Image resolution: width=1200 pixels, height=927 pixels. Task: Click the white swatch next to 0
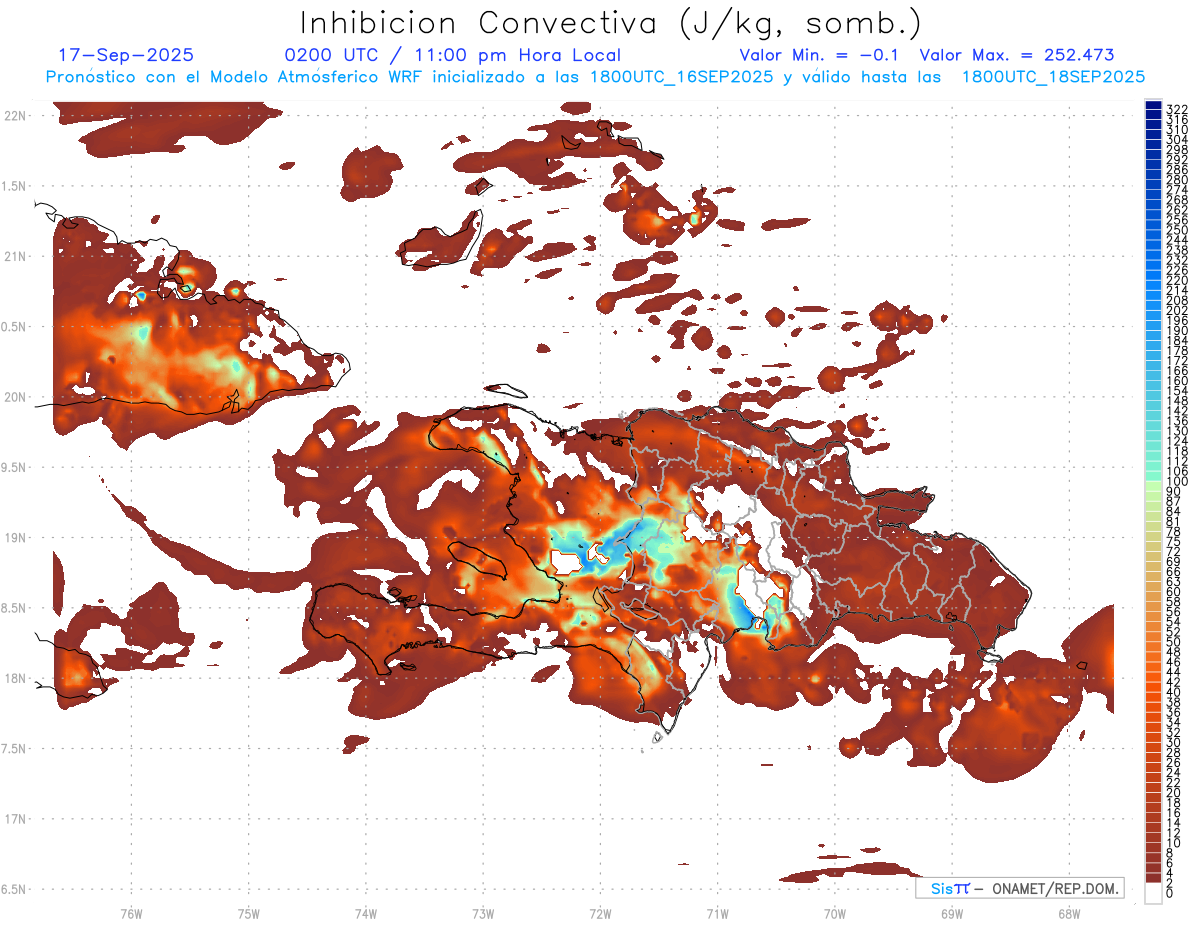click(1153, 893)
